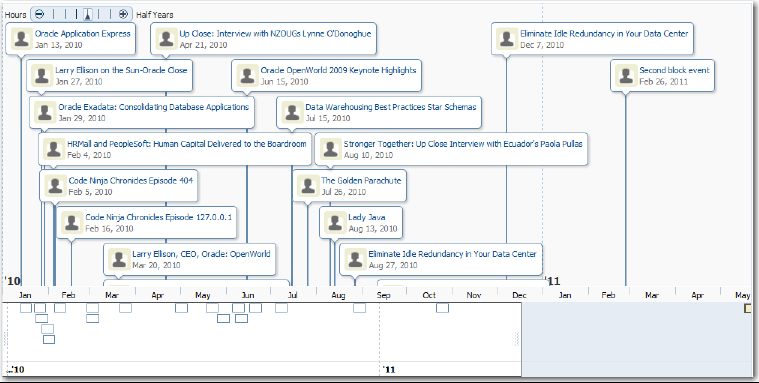Viewport: 759px width, 383px height.
Task: Click the overview marker box under Aug
Action: point(359,308)
